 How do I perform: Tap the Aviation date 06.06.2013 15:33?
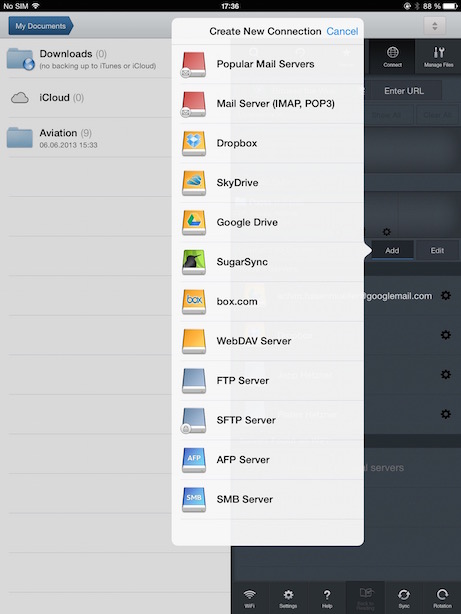68,145
